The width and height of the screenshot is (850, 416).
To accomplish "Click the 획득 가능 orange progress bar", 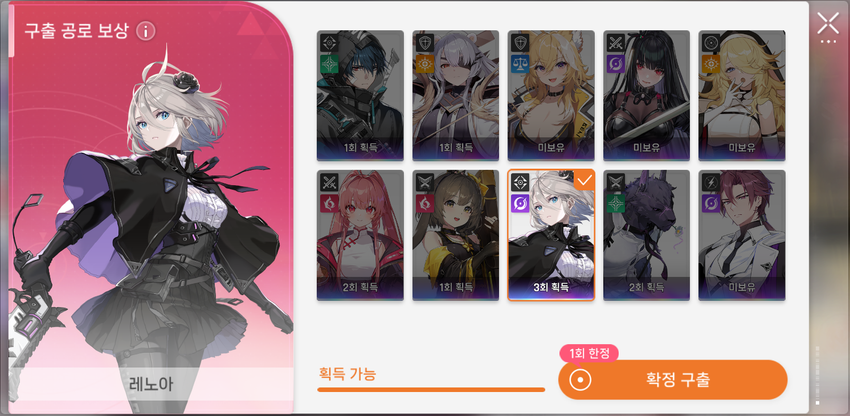I will tap(431, 389).
